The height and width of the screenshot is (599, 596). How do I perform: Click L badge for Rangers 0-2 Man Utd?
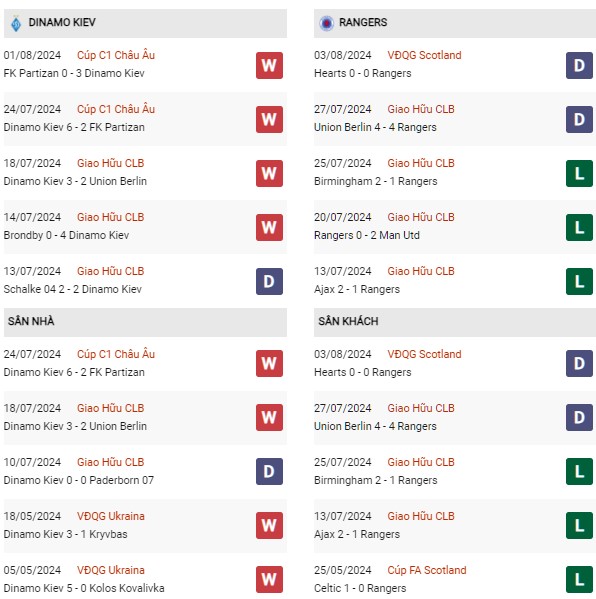pyautogui.click(x=579, y=228)
